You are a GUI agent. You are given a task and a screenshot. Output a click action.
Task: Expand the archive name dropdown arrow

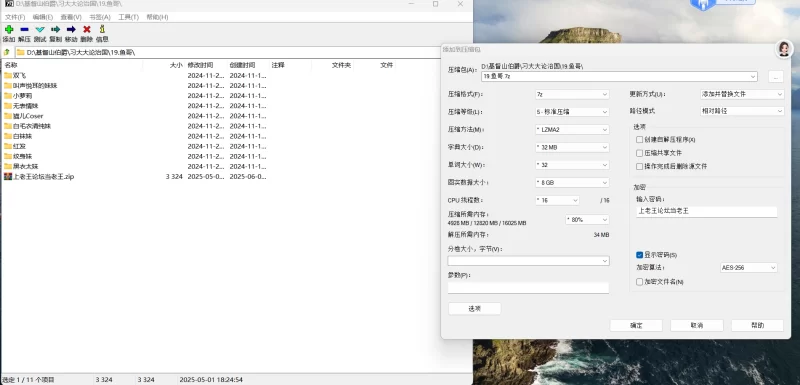pyautogui.click(x=753, y=76)
